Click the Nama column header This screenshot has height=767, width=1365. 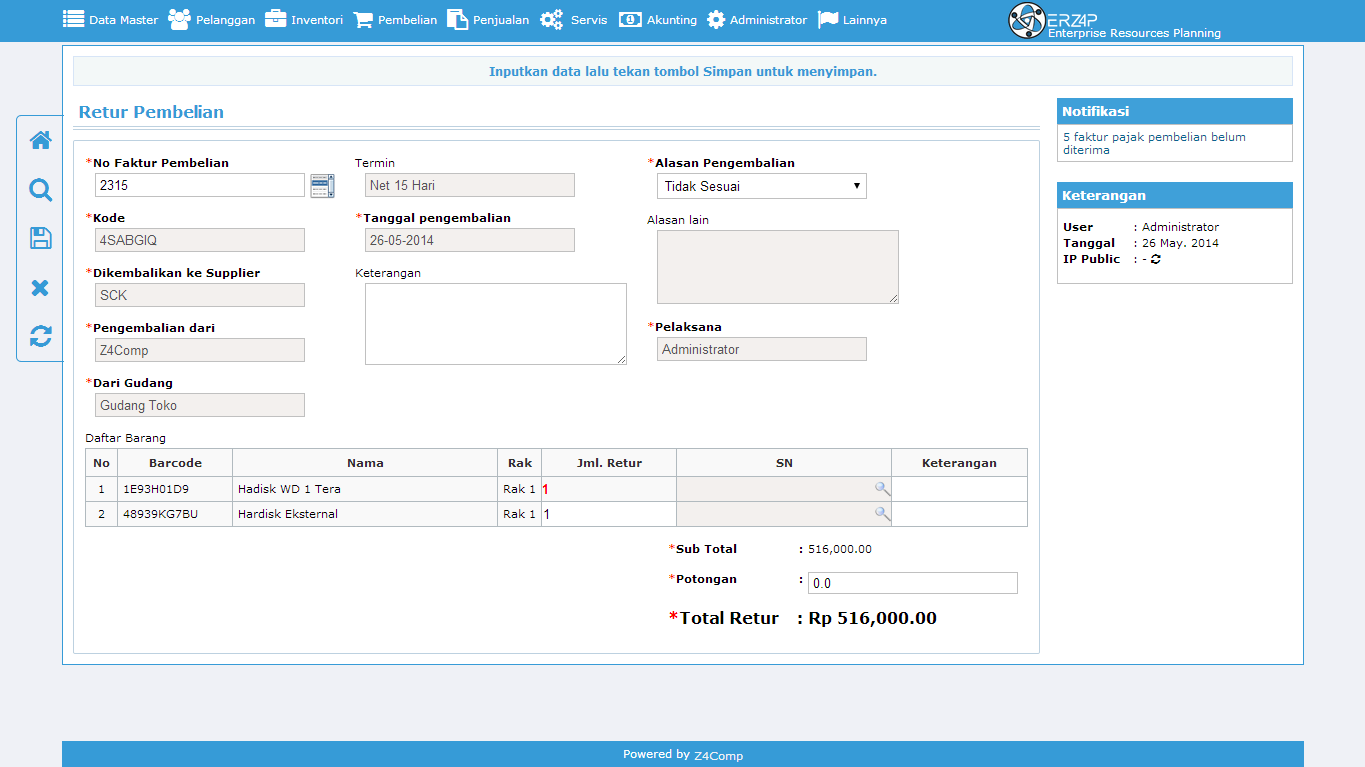(x=365, y=463)
